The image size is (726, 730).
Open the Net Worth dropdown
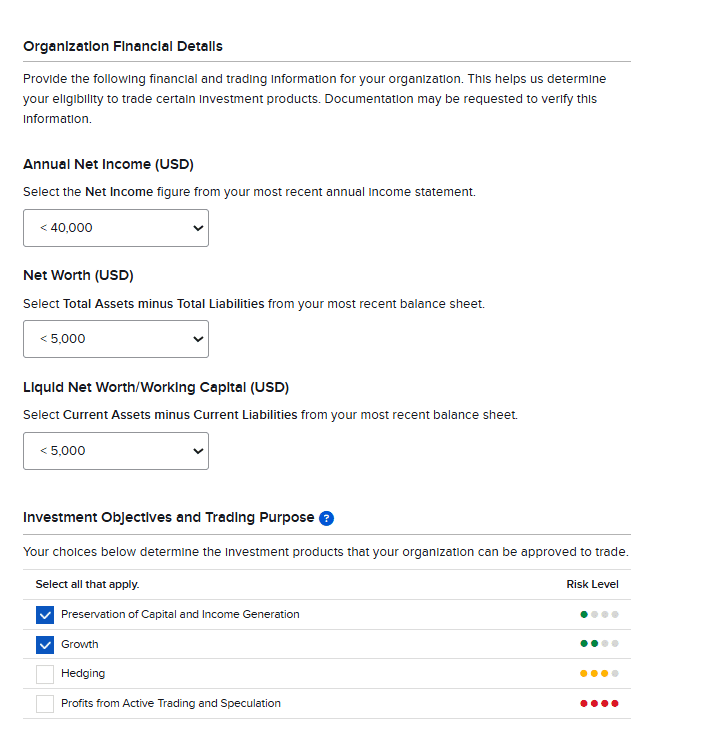[116, 339]
